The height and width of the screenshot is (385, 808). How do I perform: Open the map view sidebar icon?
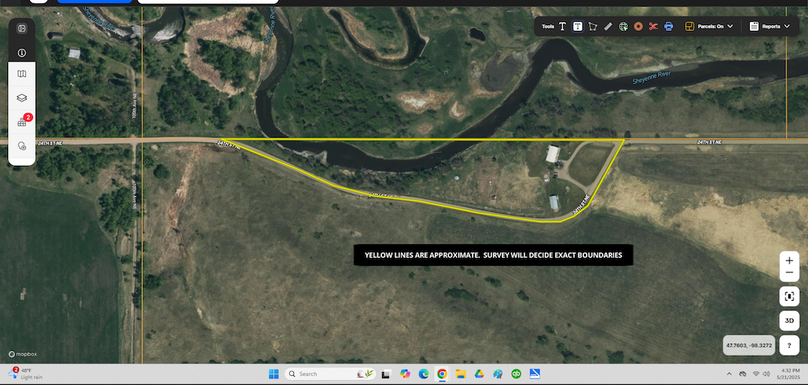click(x=22, y=74)
